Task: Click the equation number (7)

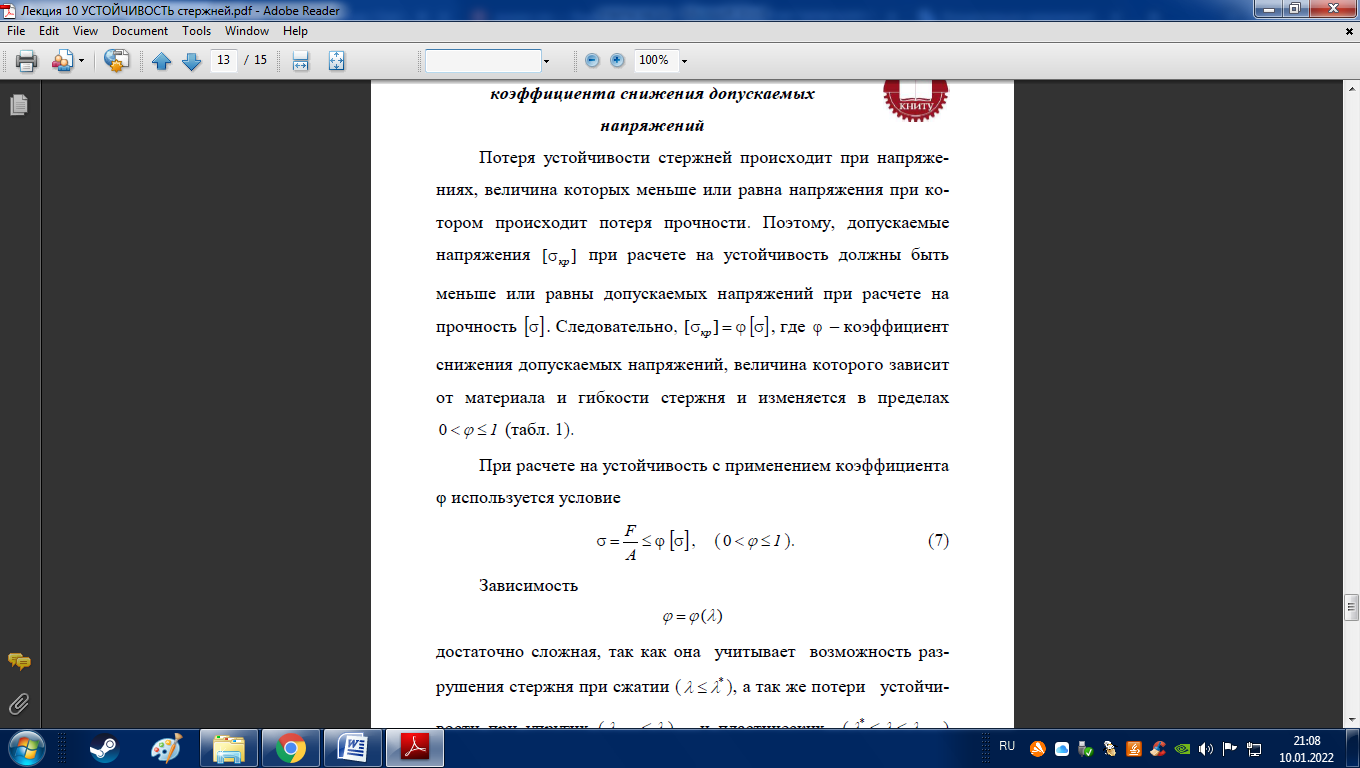Action: [938, 541]
